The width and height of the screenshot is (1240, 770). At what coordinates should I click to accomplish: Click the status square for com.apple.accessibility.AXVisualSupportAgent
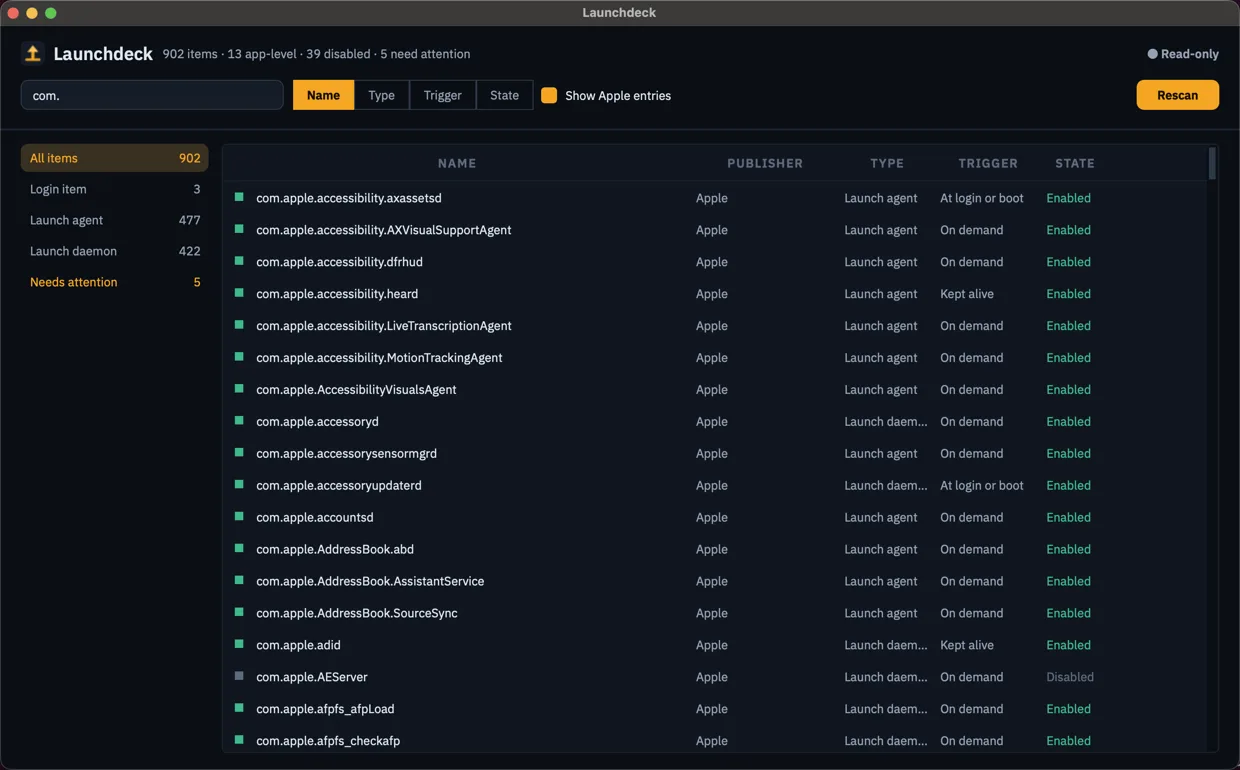click(x=239, y=229)
